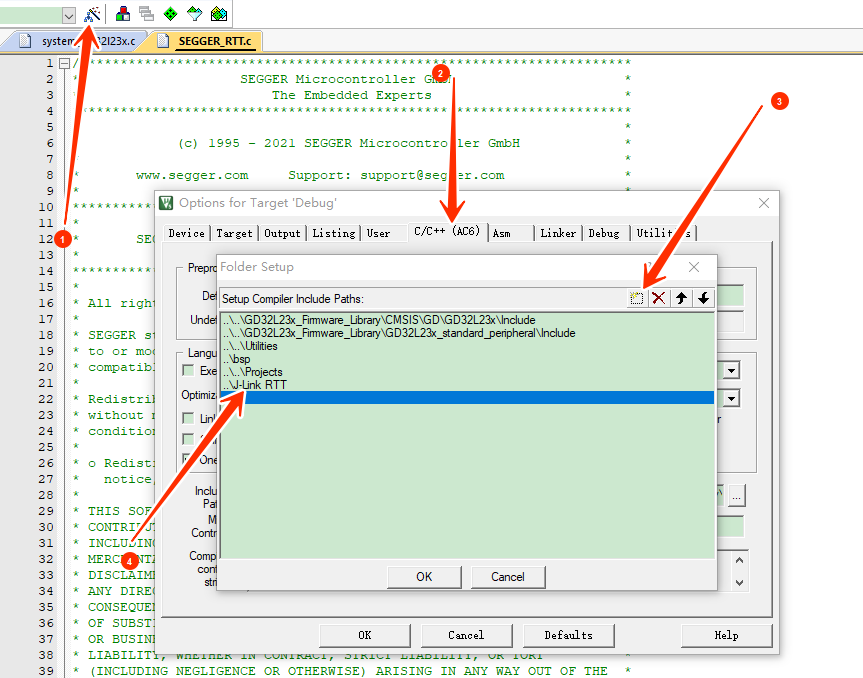Click the Include Paths browse '...' button
Viewport: 863px width, 678px height.
coord(736,497)
